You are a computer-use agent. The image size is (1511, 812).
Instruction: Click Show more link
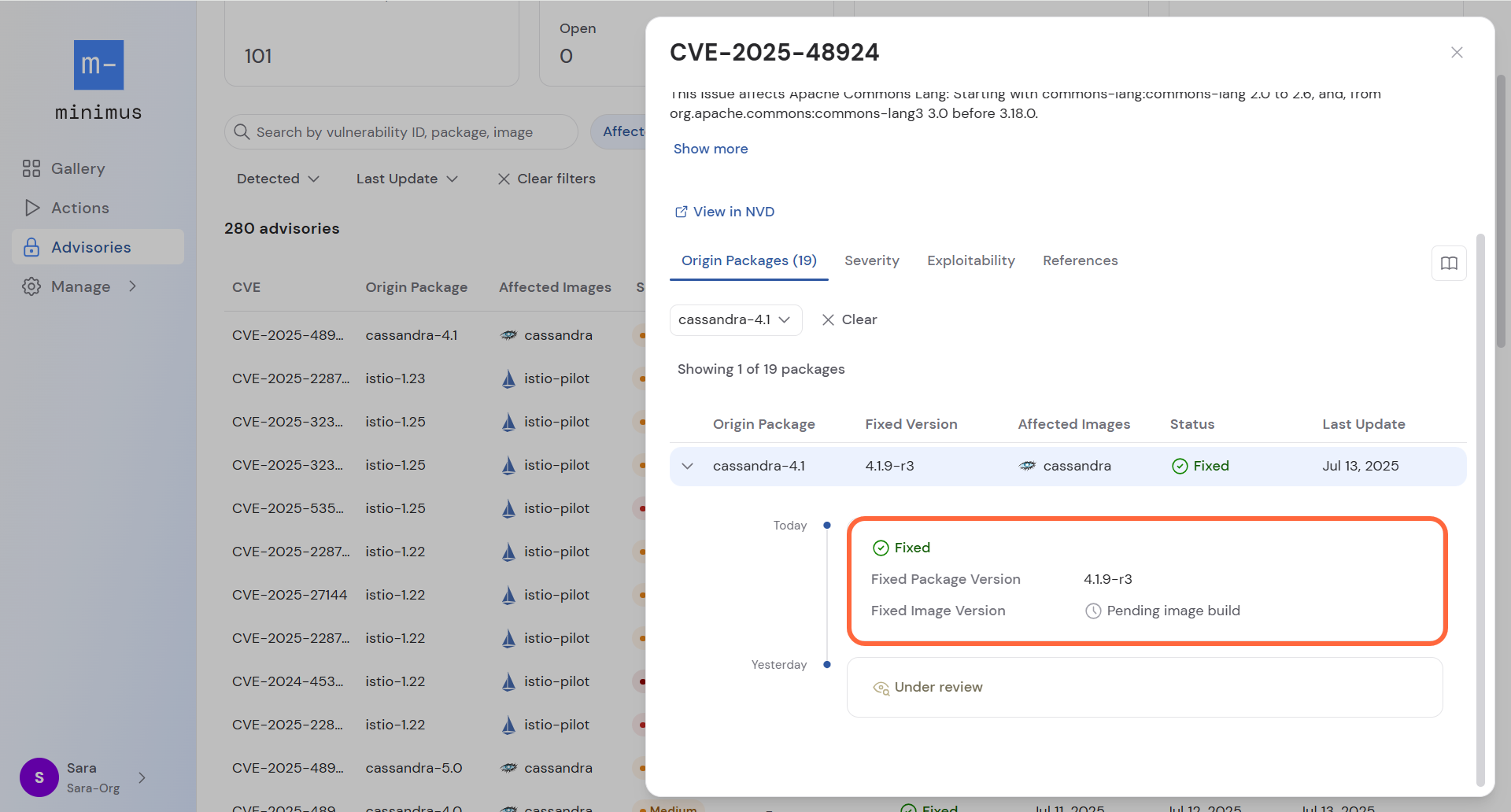711,149
